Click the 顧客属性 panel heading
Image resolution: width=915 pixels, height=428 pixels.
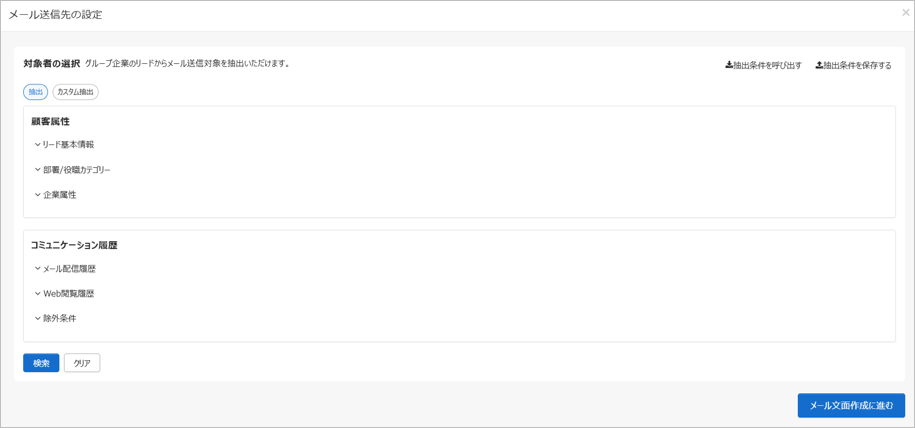pos(51,122)
